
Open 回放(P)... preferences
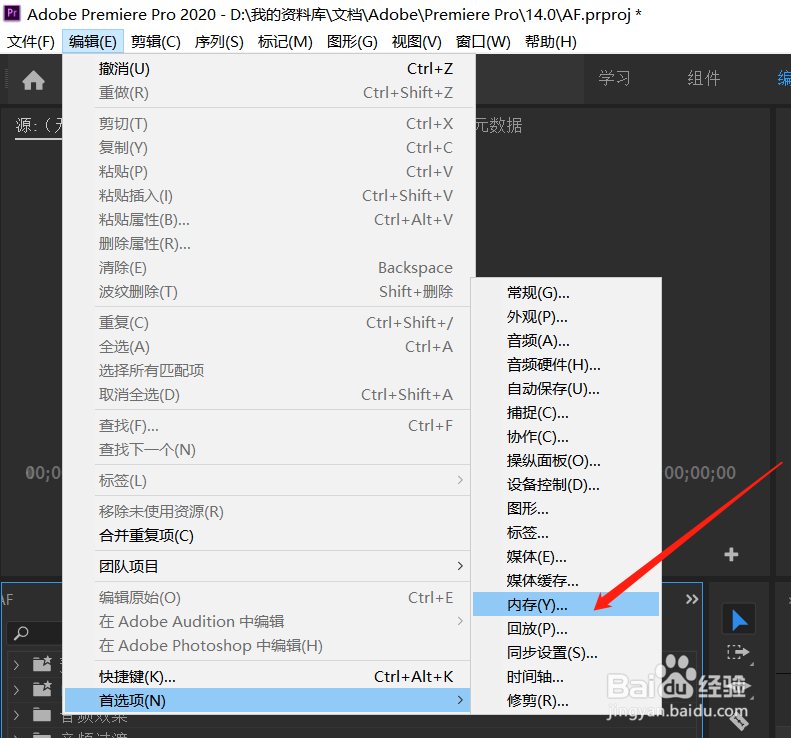coord(566,629)
